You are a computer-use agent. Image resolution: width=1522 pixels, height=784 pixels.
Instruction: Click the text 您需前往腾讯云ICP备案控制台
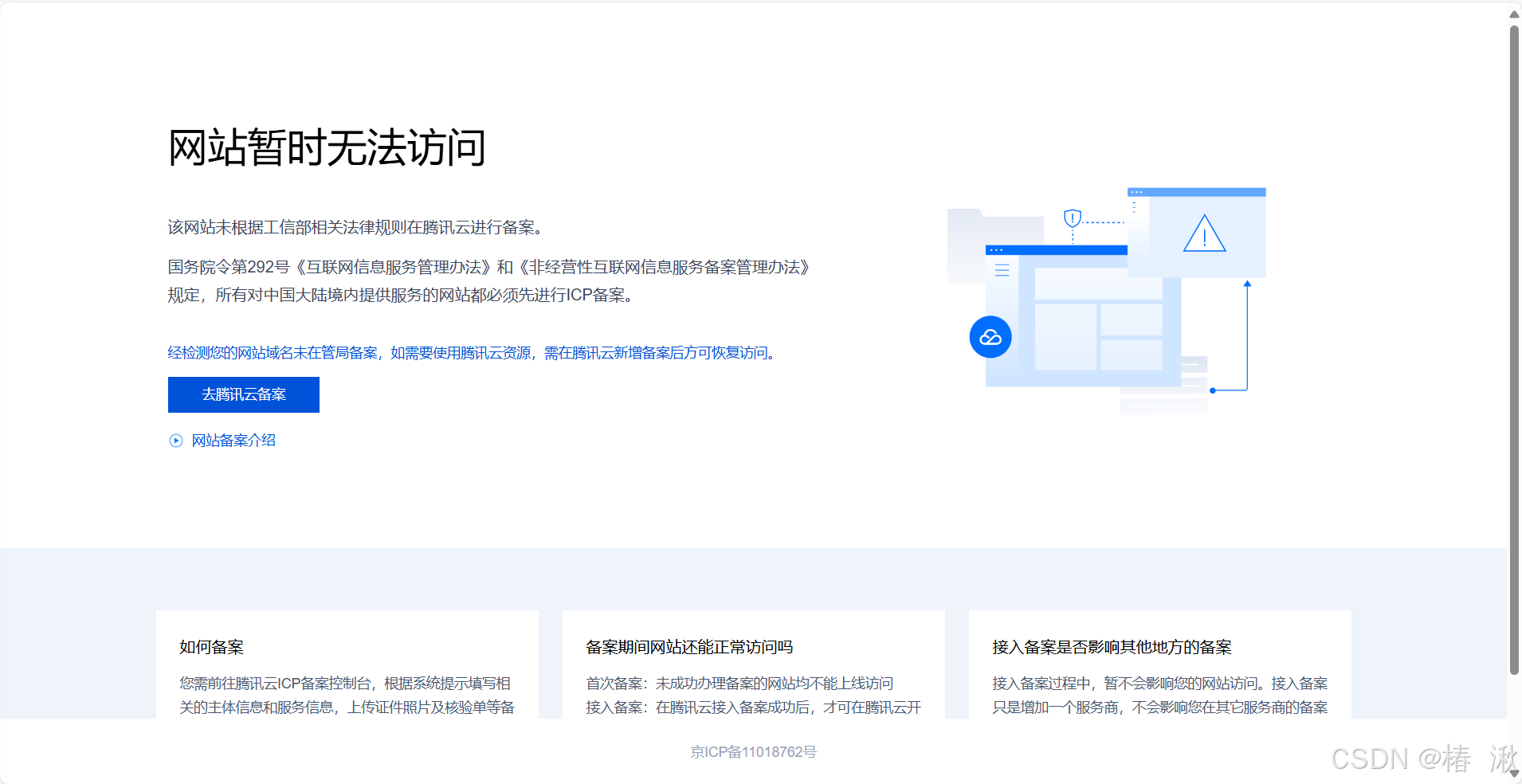point(275,684)
